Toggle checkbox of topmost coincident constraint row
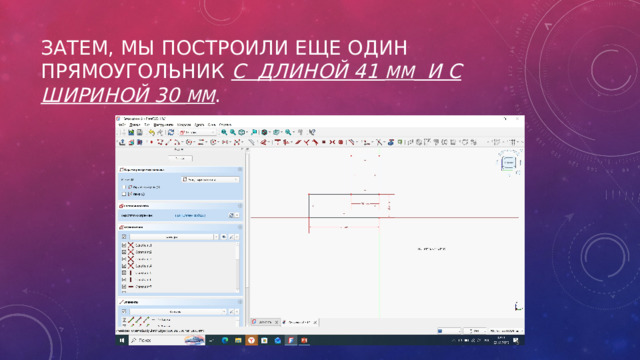The image size is (640, 360). (x=124, y=245)
